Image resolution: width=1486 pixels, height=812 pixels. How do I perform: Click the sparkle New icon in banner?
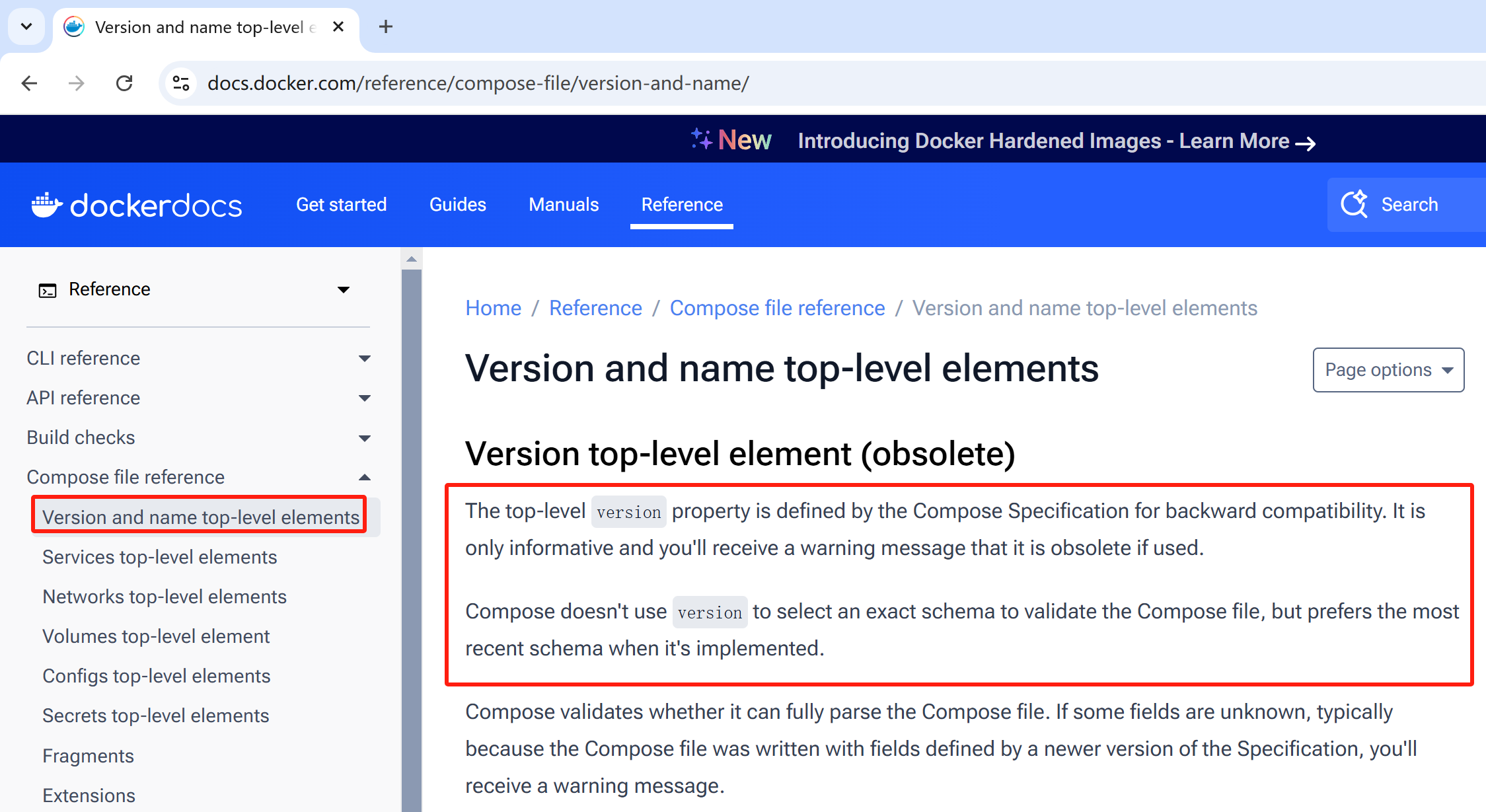[702, 139]
